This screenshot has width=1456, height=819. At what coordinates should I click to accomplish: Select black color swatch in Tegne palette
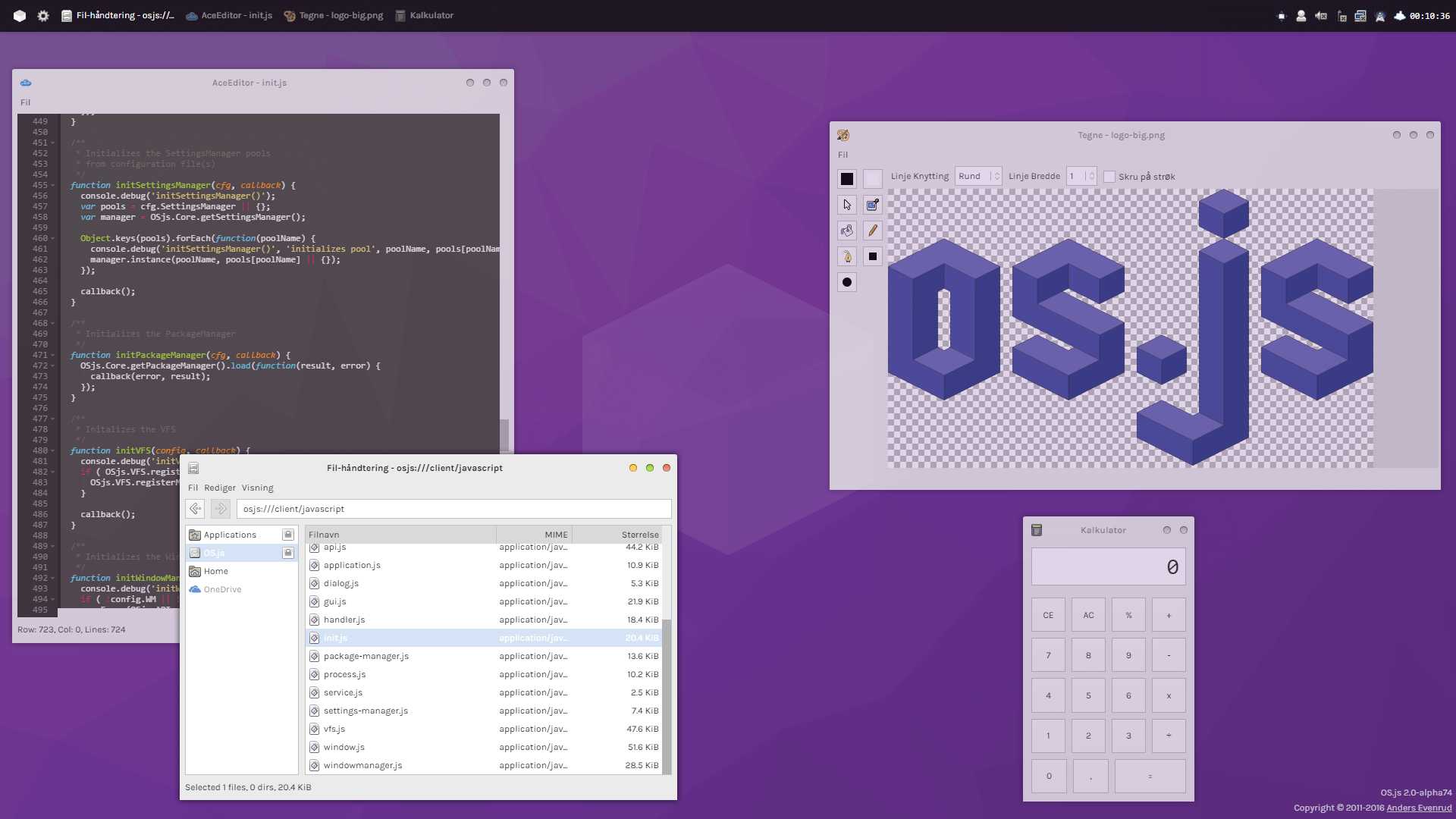pos(846,178)
